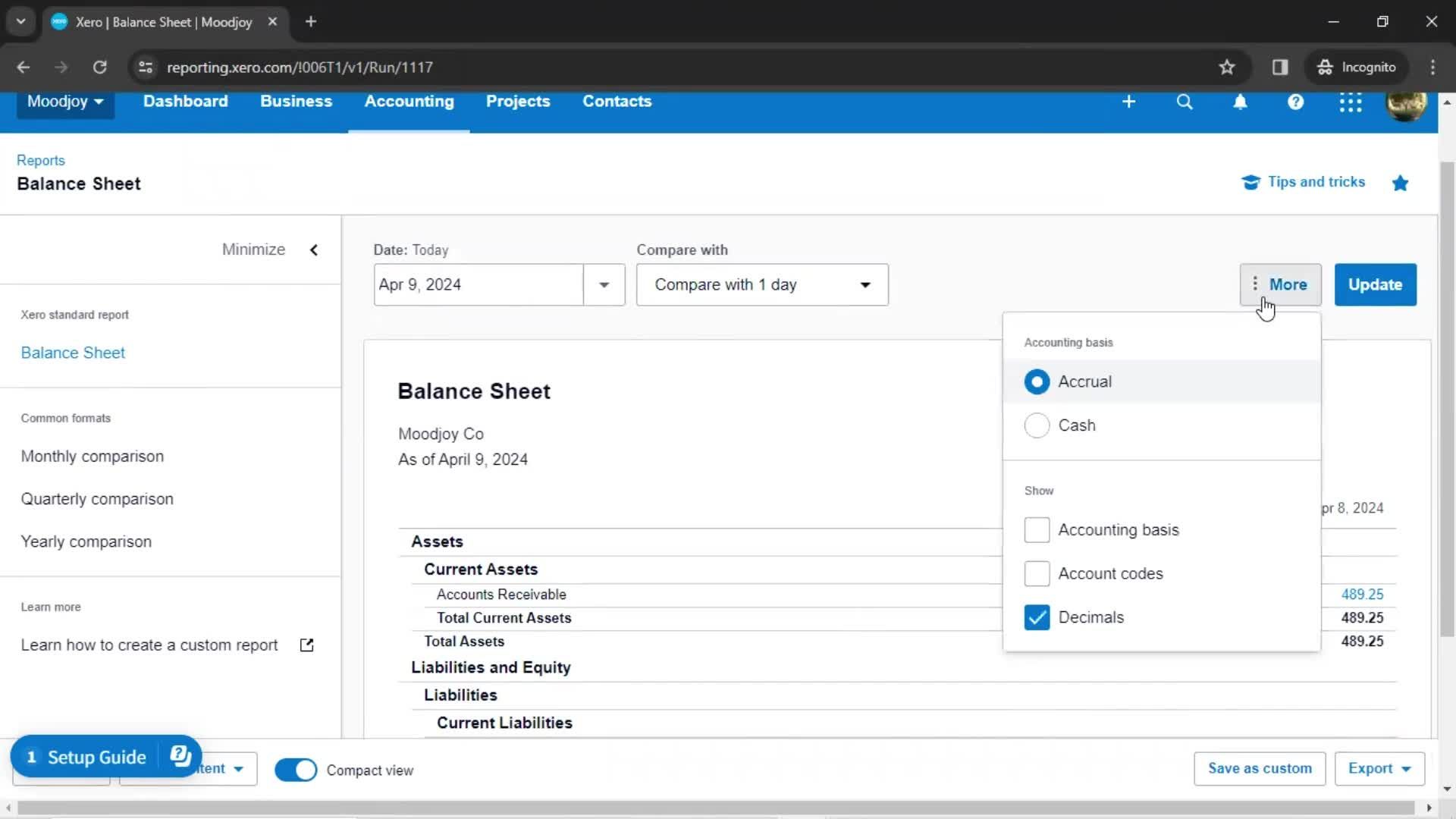Select the Cash accounting basis radio button
This screenshot has height=819, width=1456.
coord(1037,425)
